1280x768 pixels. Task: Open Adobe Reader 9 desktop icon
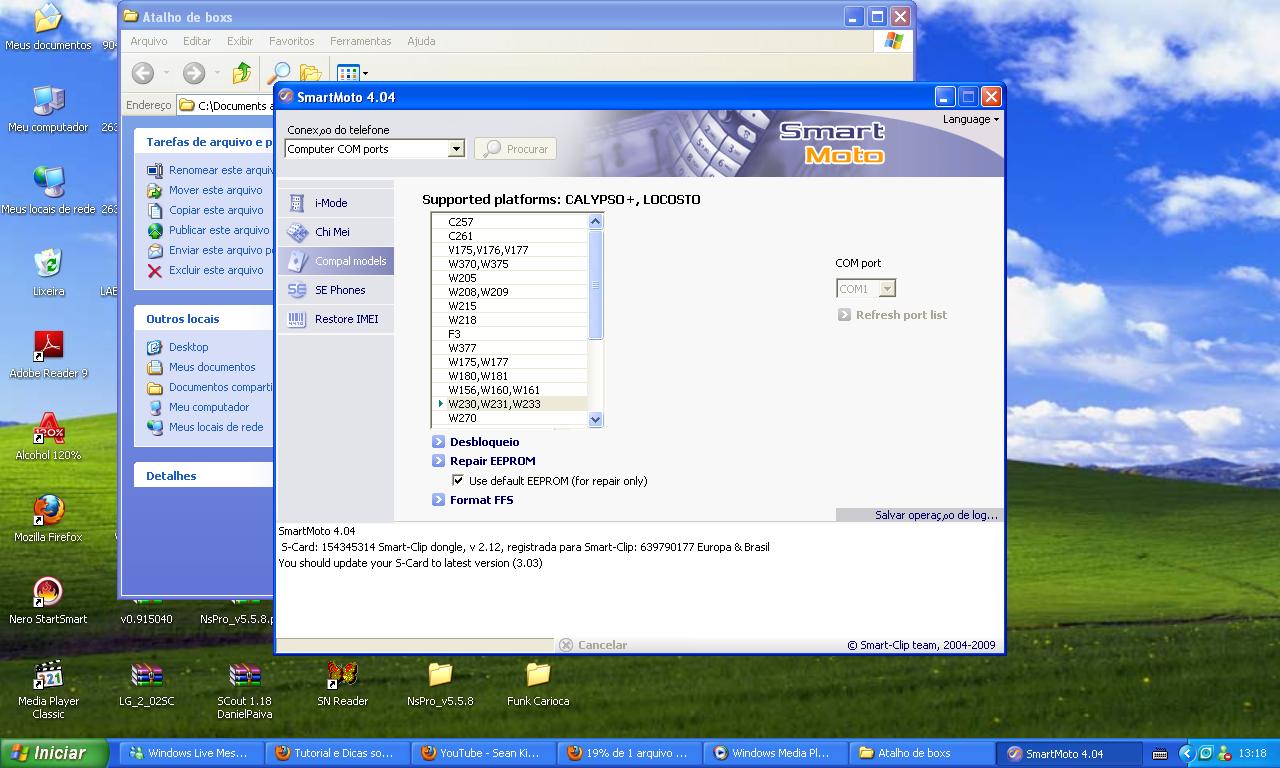click(x=48, y=355)
